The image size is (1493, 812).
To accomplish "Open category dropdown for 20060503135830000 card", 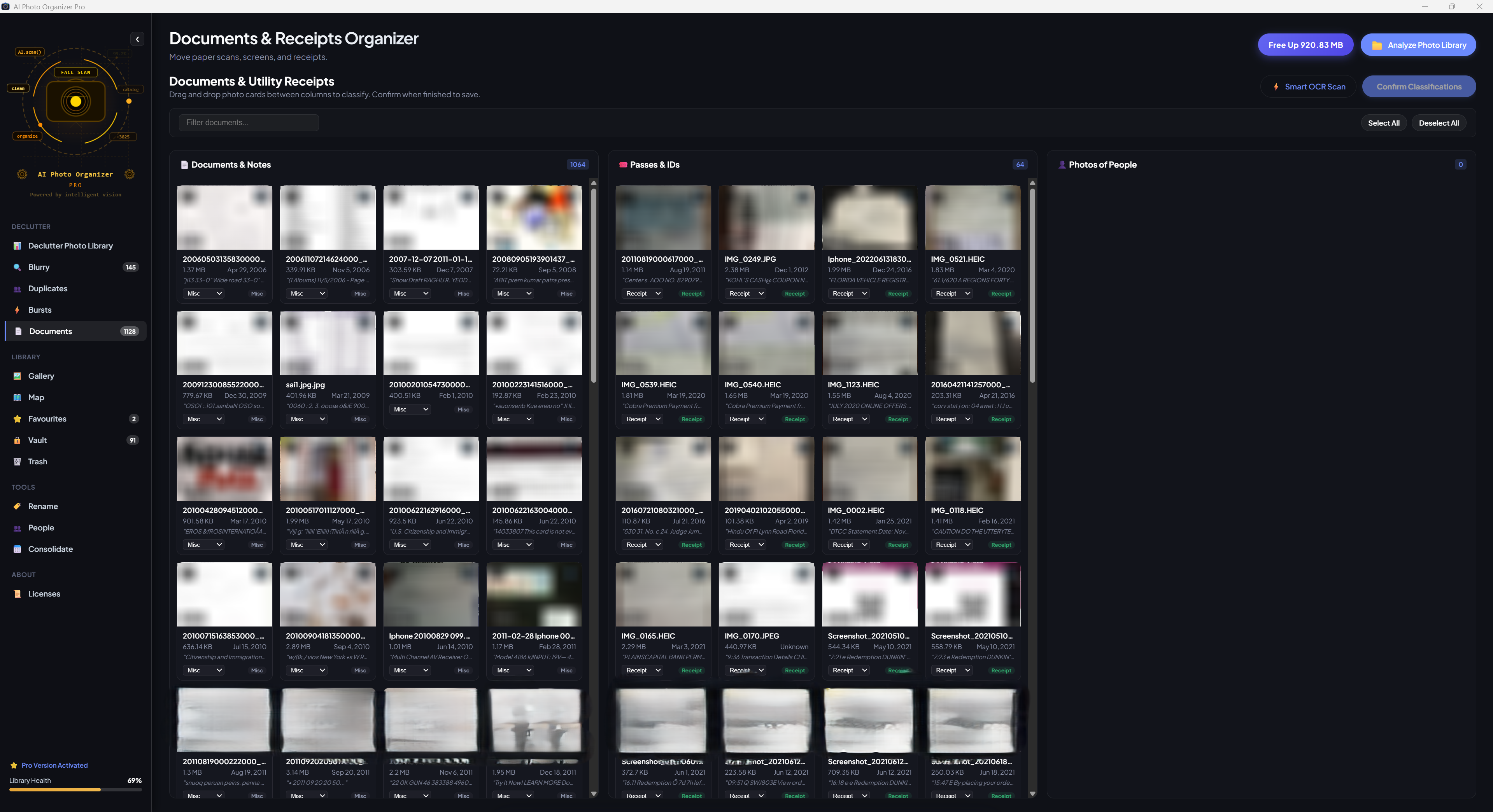I will [204, 294].
